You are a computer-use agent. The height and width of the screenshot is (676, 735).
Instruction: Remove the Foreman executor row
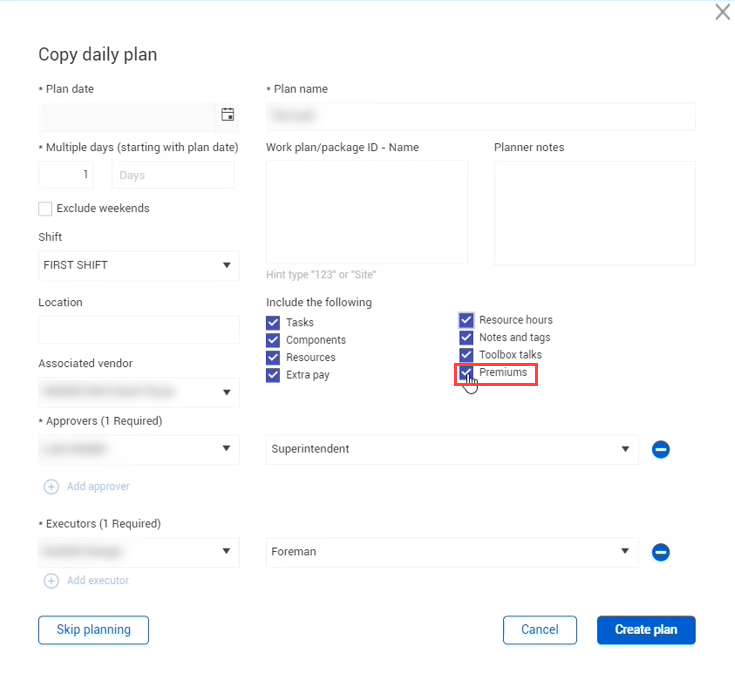660,552
